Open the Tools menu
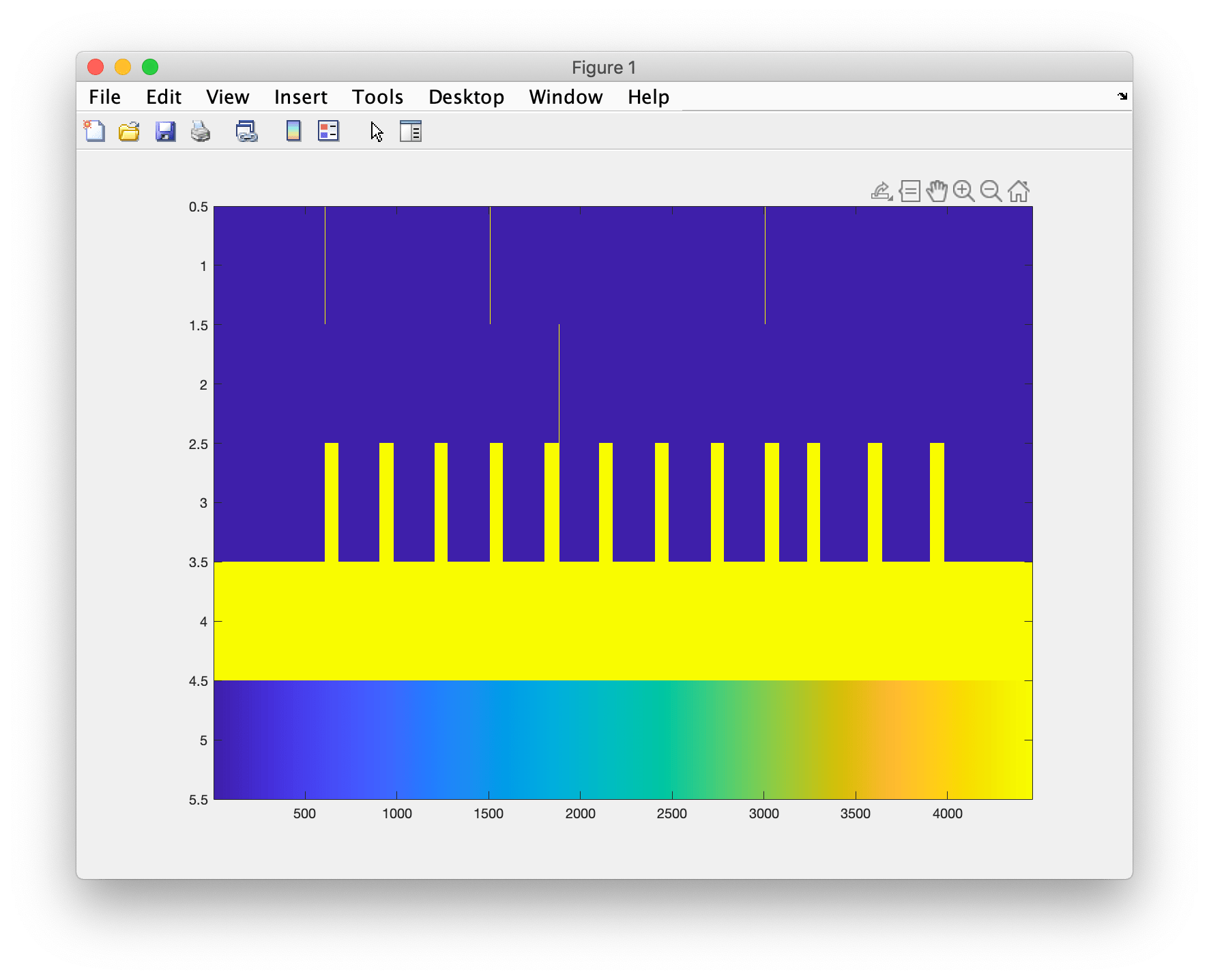Screen dimensions: 1209x980 (377, 97)
